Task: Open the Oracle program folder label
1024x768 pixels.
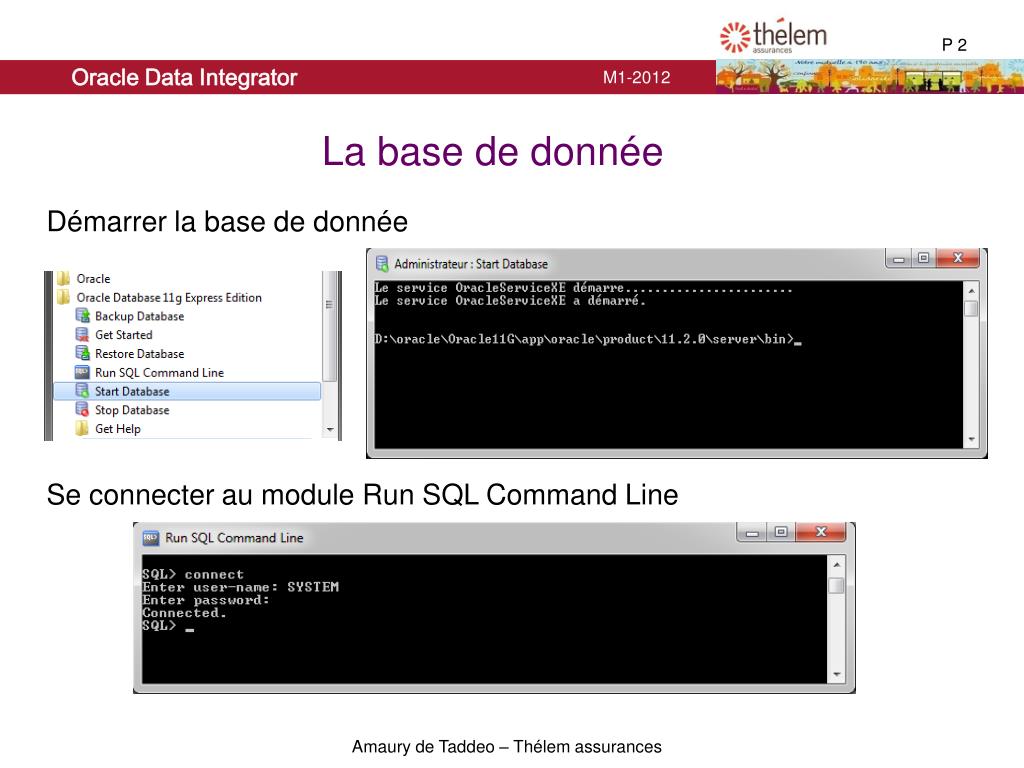Action: [93, 279]
